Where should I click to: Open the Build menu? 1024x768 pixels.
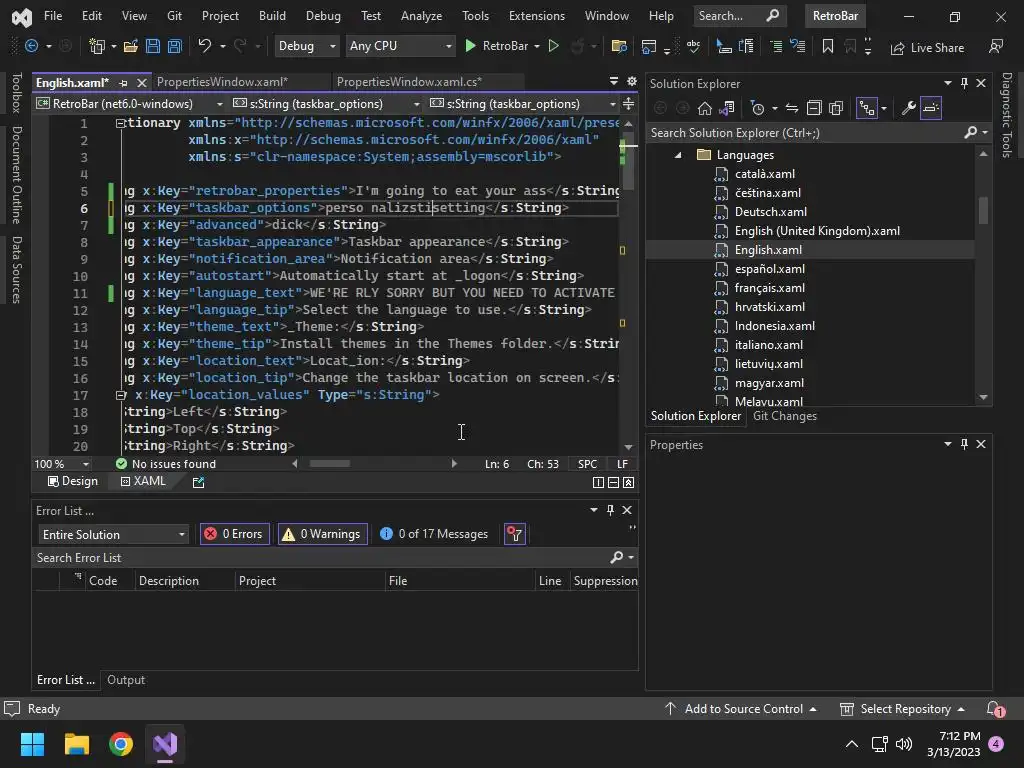pyautogui.click(x=272, y=16)
